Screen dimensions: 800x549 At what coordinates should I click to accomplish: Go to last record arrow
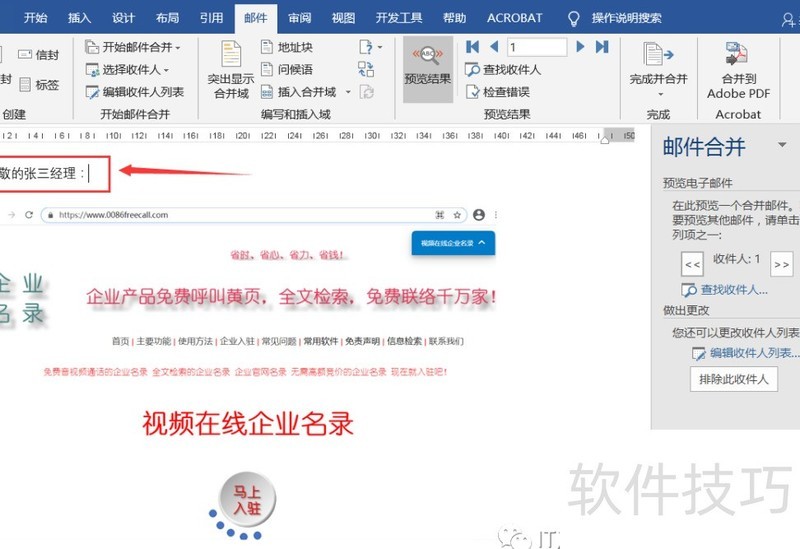pyautogui.click(x=602, y=47)
